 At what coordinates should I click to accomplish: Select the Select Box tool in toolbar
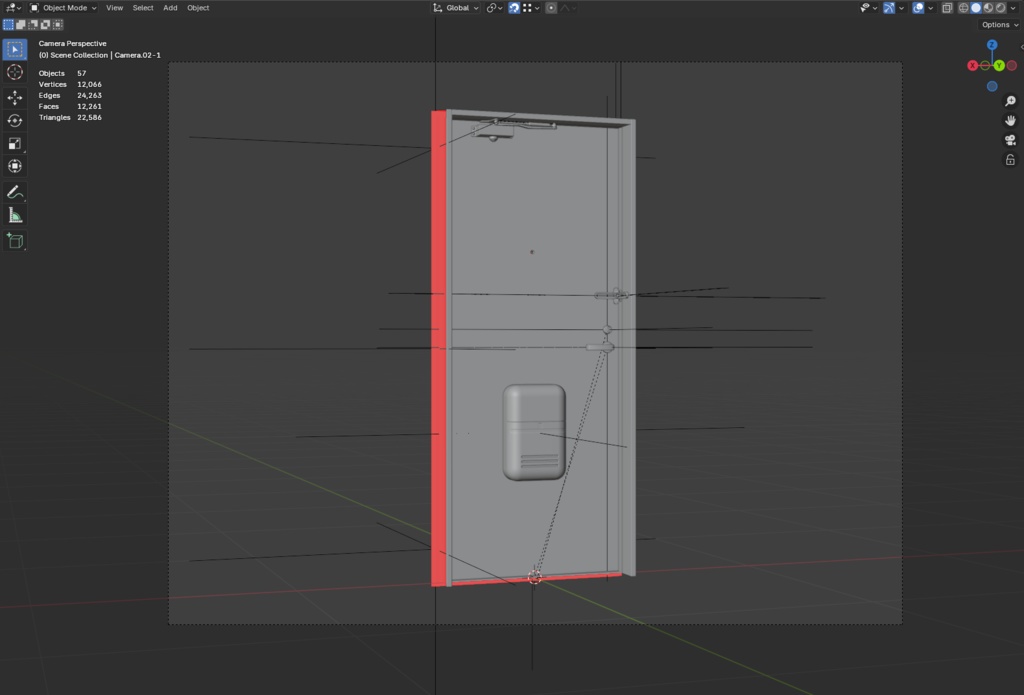pos(14,50)
